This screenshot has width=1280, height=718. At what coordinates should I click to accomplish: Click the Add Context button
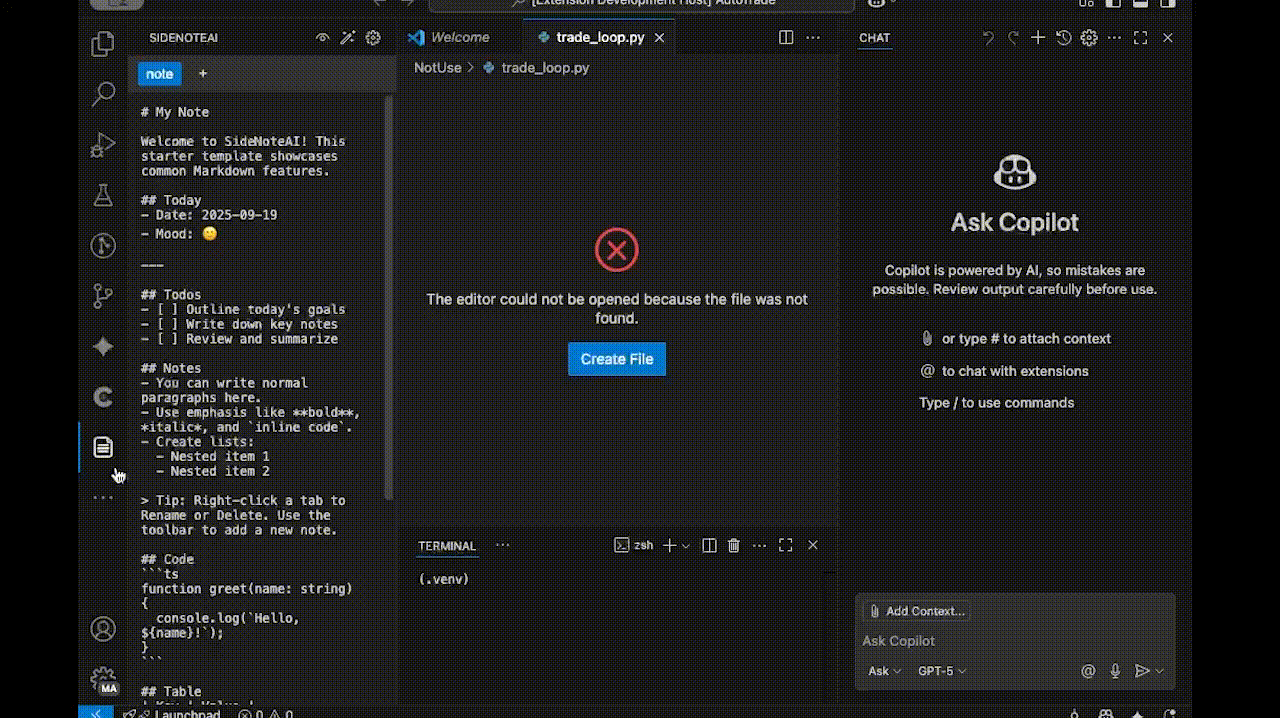[917, 611]
